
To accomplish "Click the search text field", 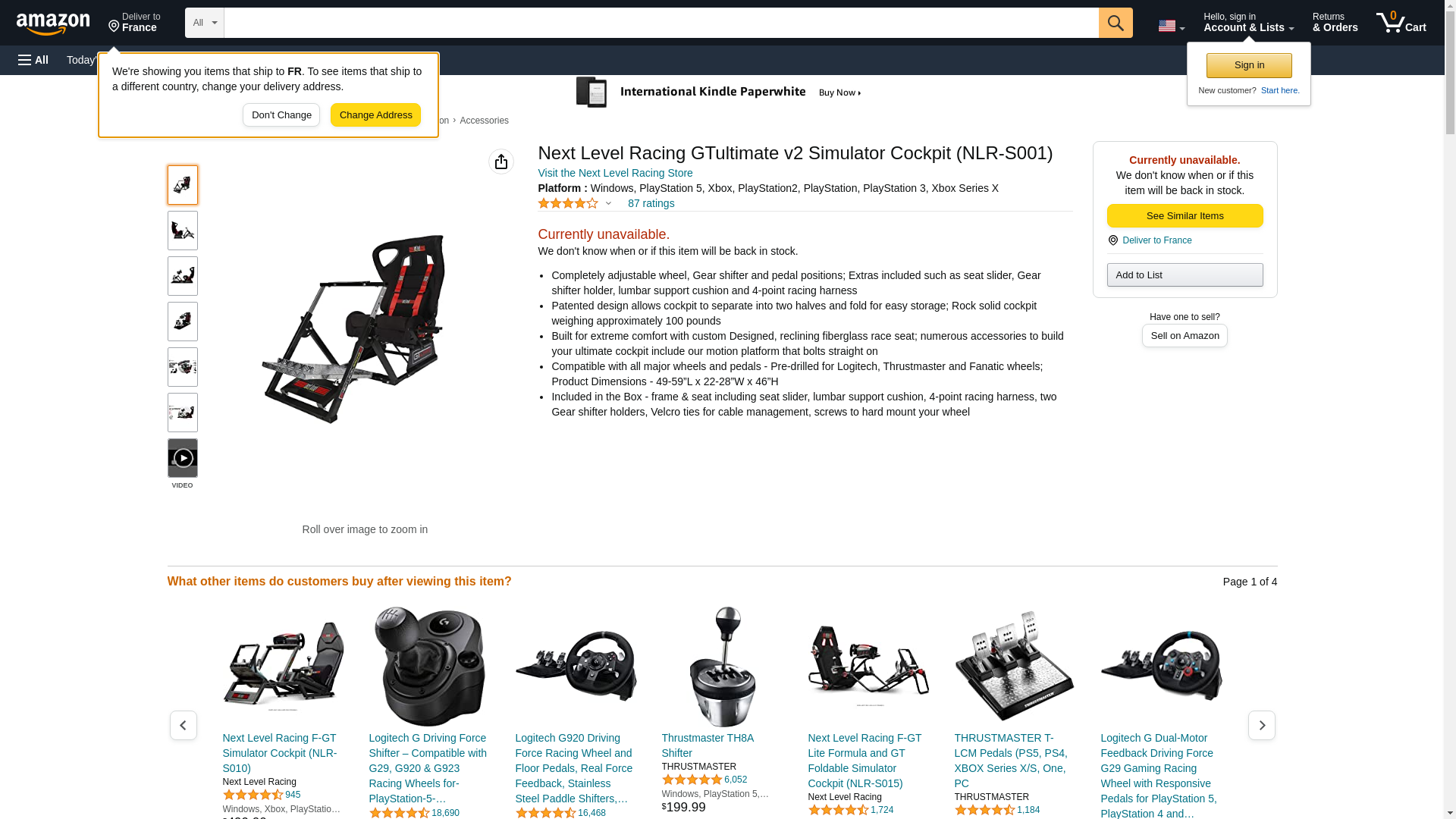I will [661, 23].
